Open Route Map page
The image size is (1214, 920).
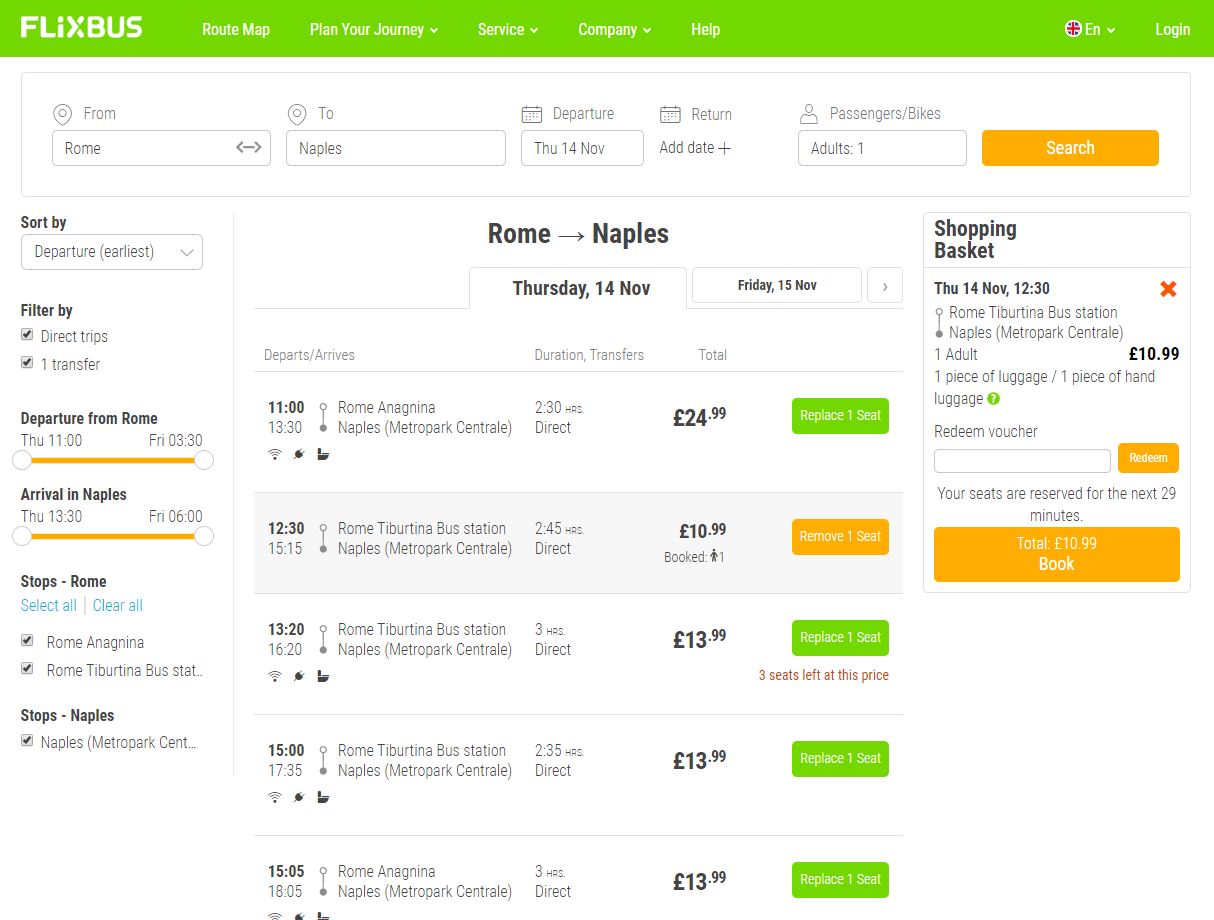(x=236, y=30)
